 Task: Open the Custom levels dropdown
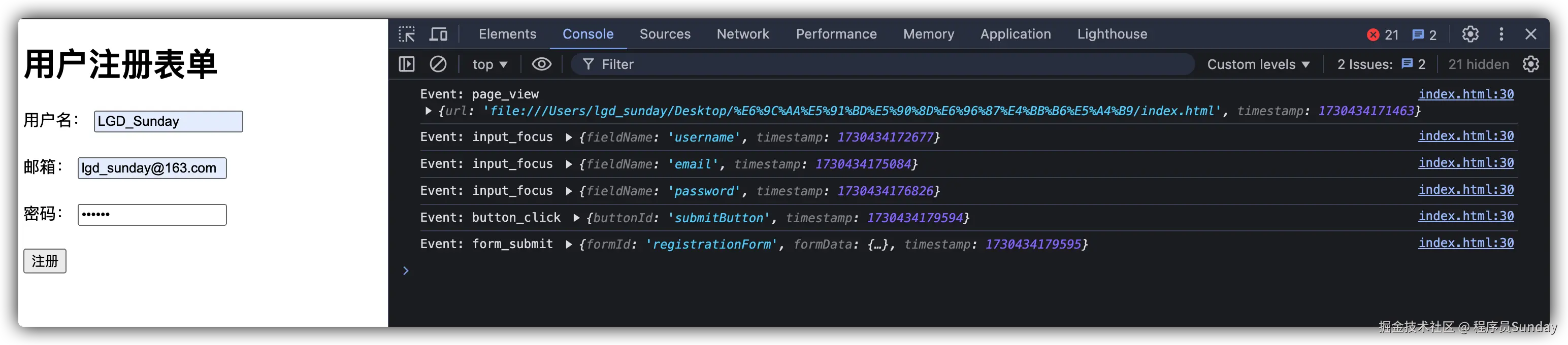(x=1258, y=64)
